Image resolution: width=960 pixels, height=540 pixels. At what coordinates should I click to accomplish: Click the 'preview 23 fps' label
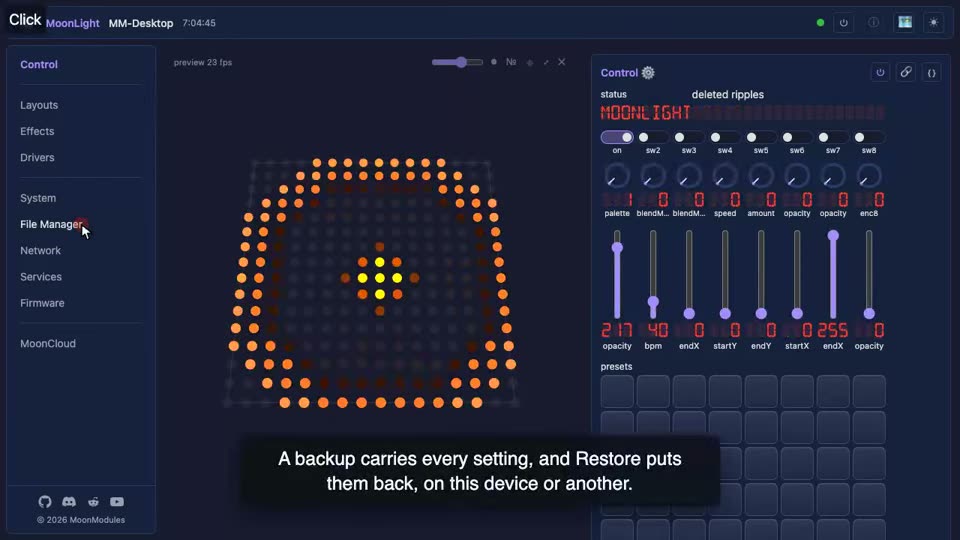click(x=203, y=62)
